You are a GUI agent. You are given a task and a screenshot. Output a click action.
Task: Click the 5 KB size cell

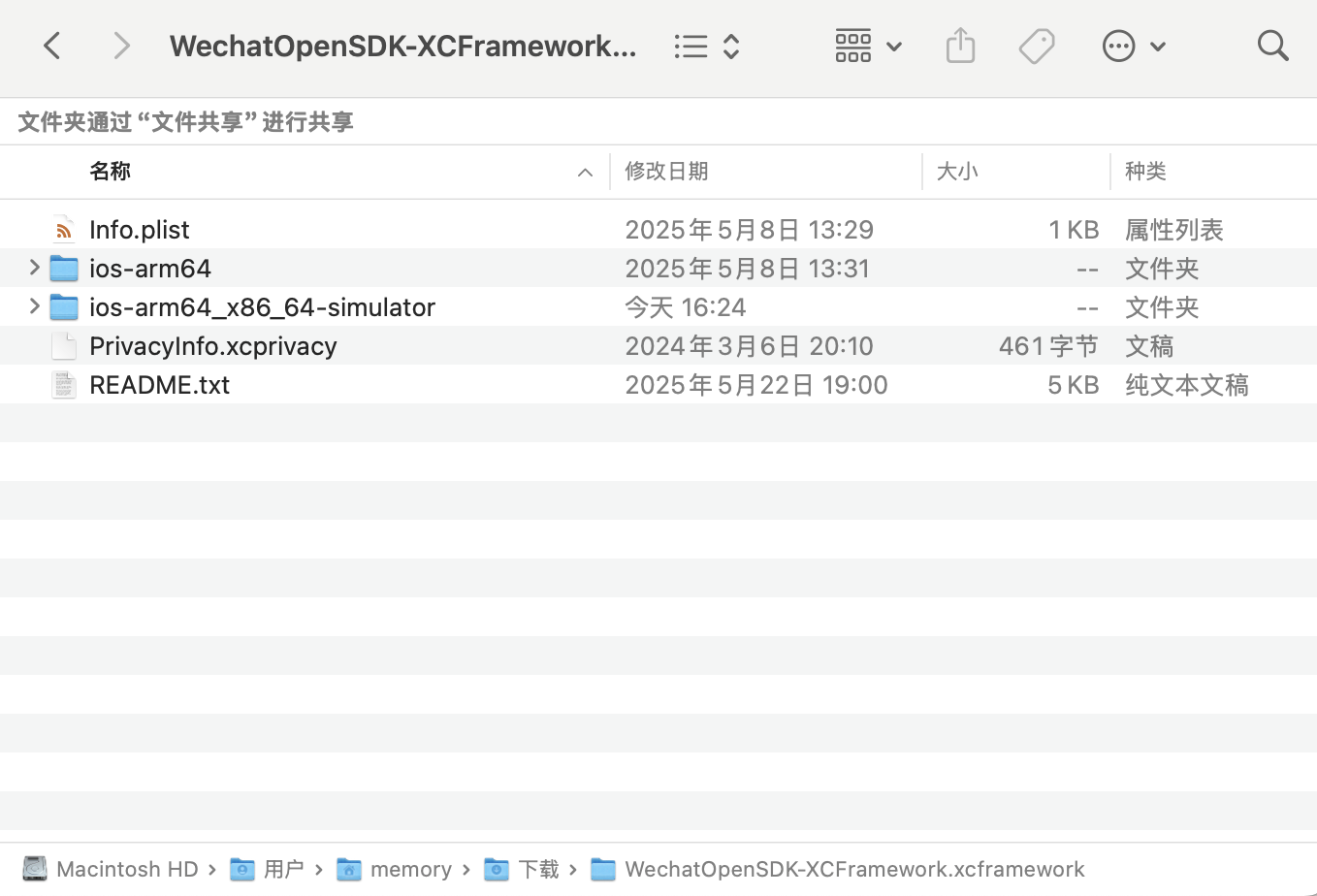pyautogui.click(x=1074, y=385)
